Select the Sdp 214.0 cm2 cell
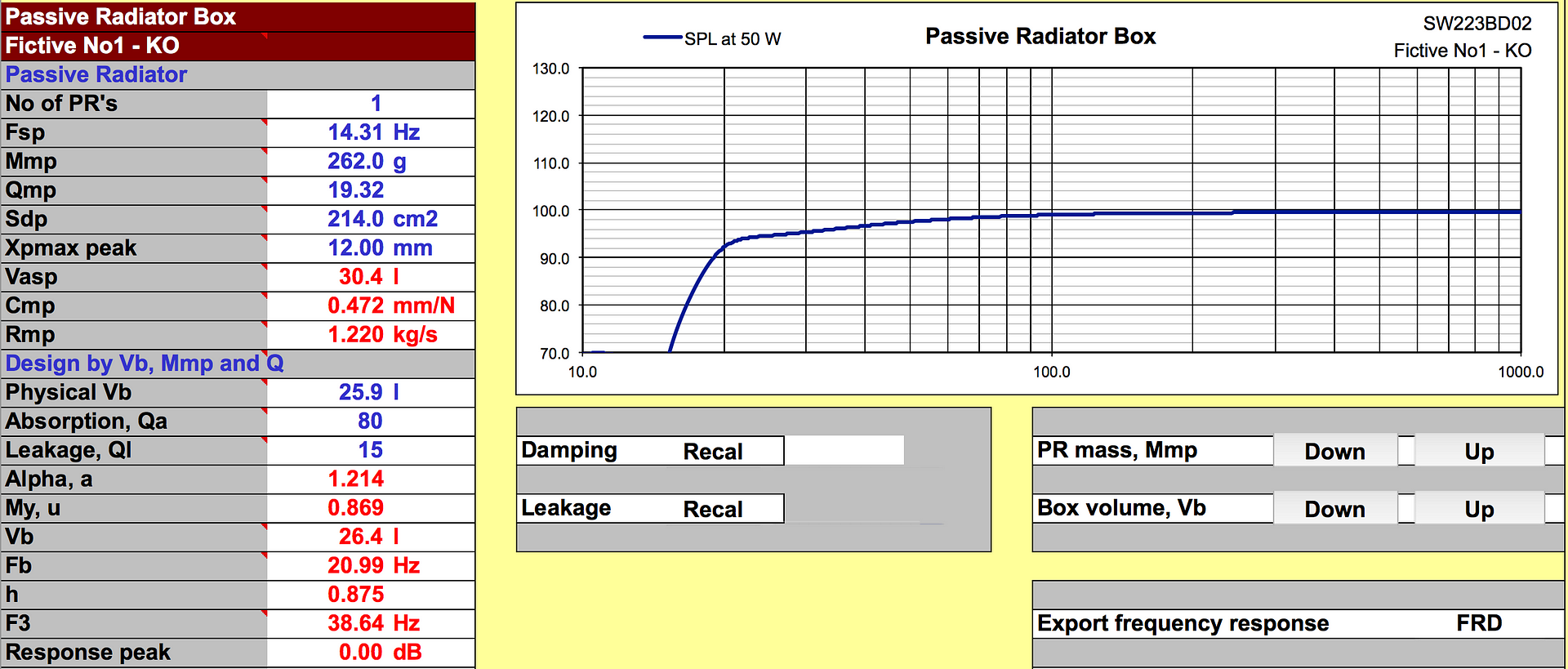This screenshot has height=669, width=1568. tap(371, 219)
